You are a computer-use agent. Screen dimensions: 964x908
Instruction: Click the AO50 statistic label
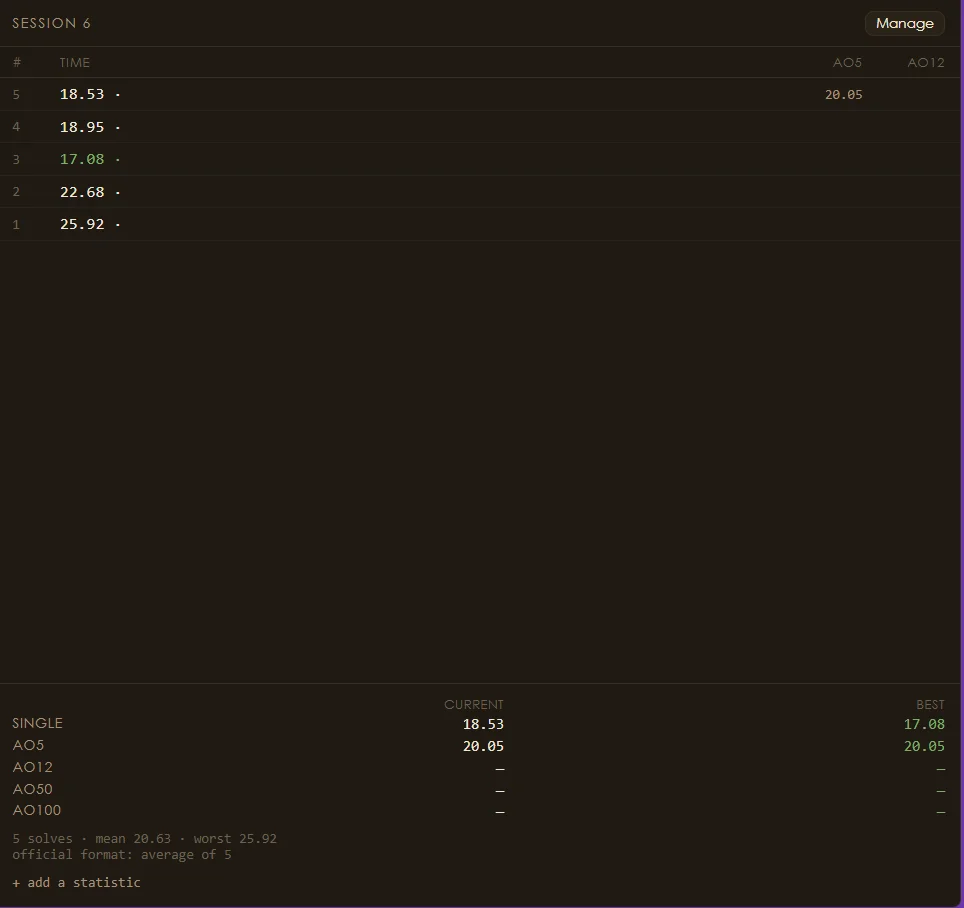[33, 789]
